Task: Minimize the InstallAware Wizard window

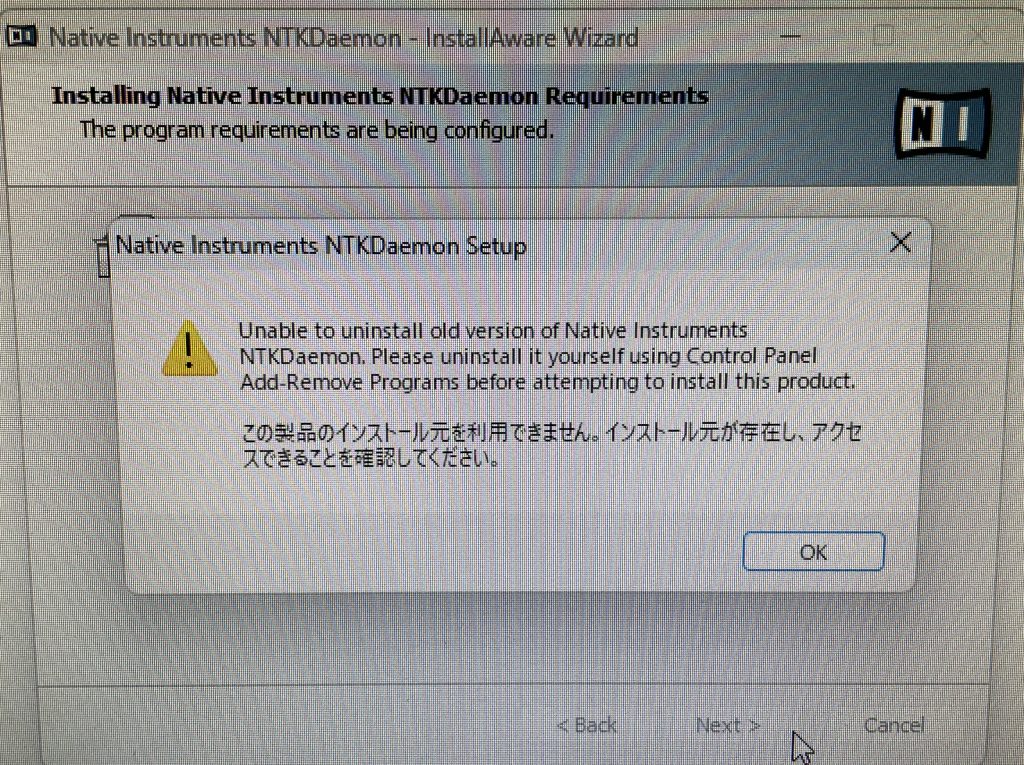Action: coord(790,35)
